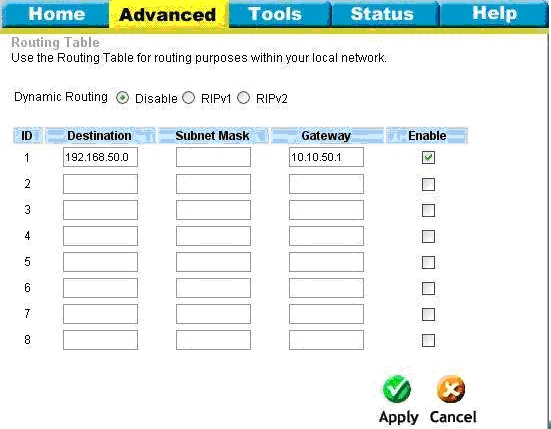The height and width of the screenshot is (429, 551).
Task: Click Destination field with 192.168.50.0
Action: (x=101, y=157)
